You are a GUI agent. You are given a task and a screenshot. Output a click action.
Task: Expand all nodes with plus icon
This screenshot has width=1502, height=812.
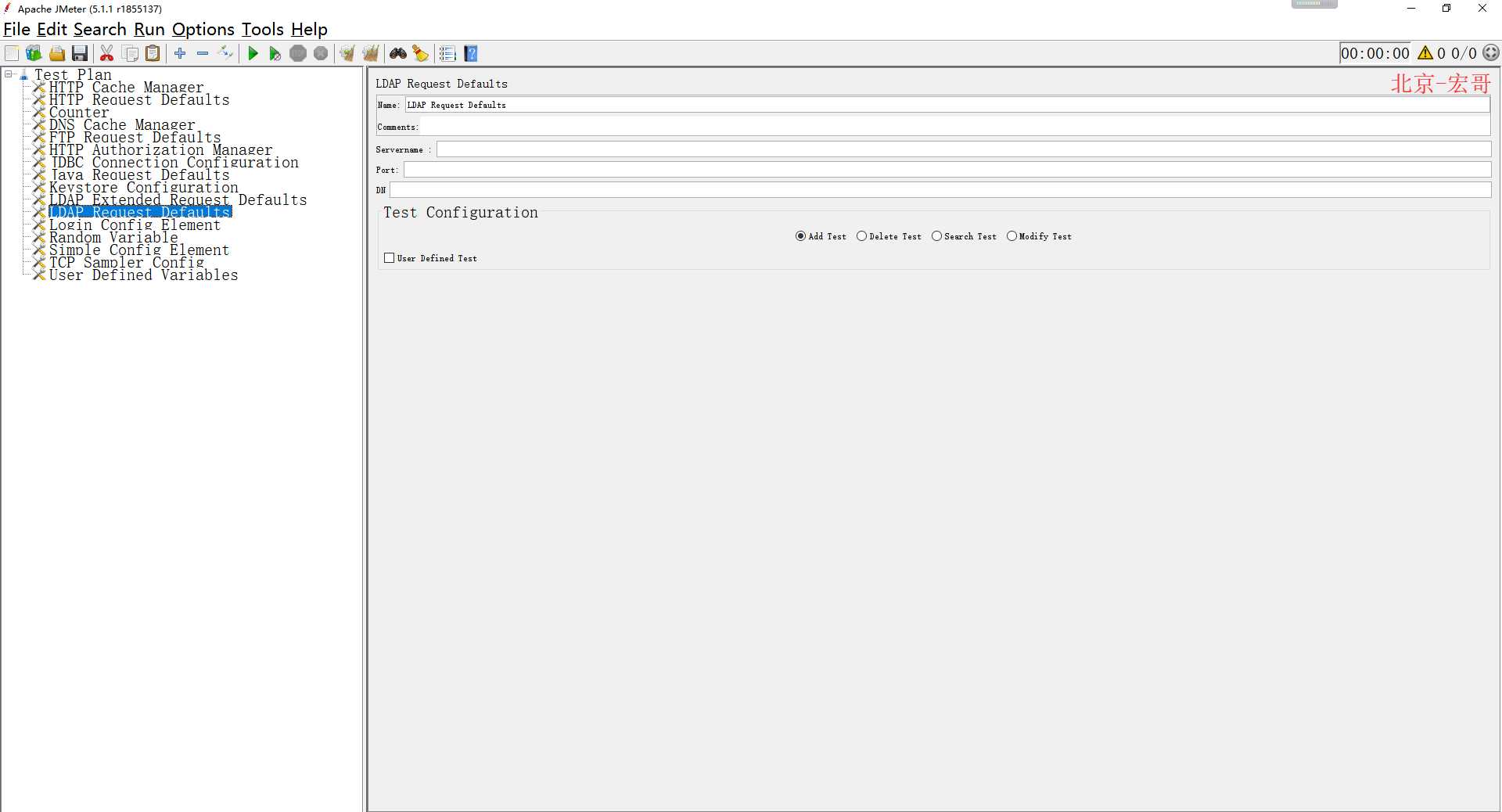(x=180, y=53)
